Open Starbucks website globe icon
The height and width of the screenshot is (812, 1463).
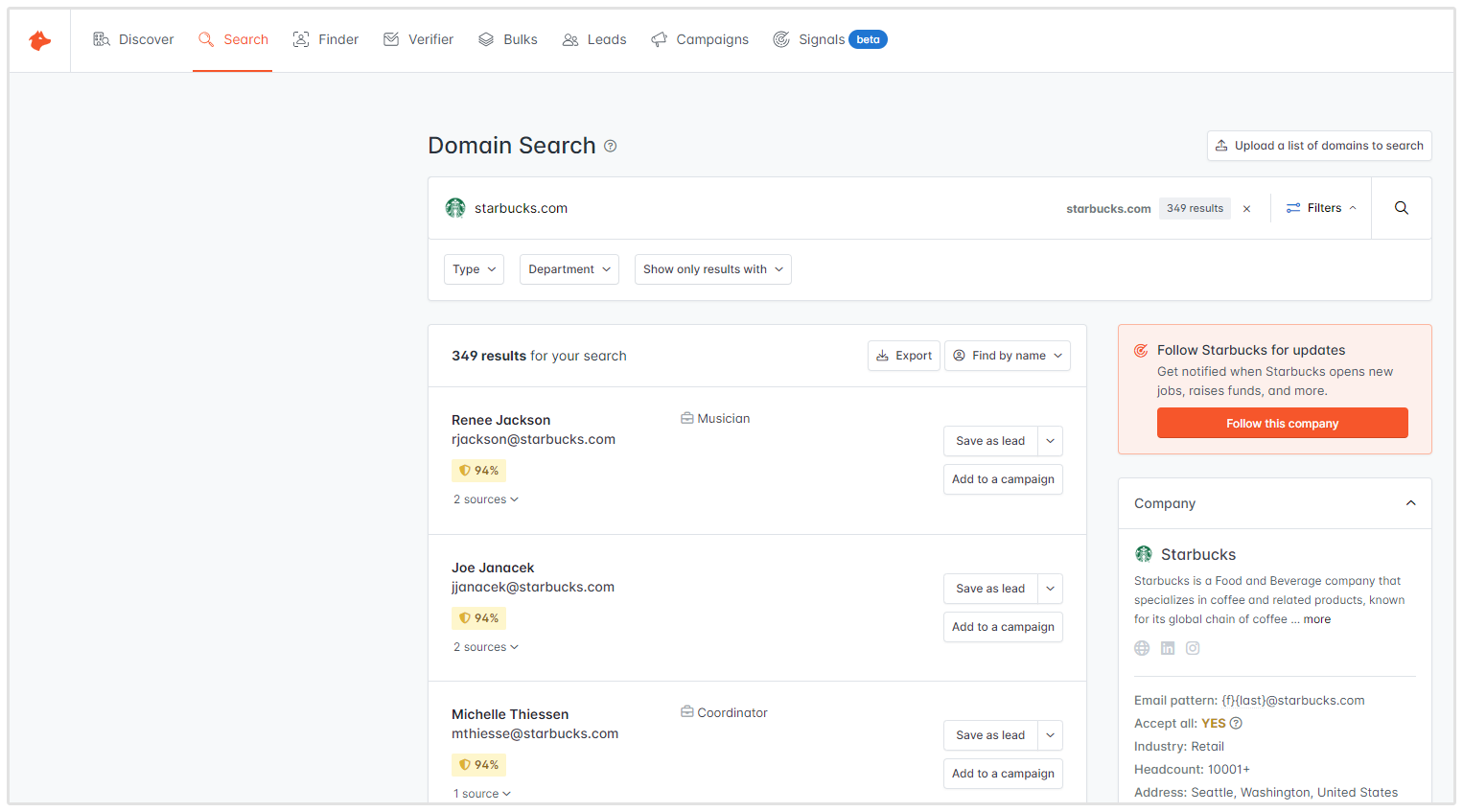coord(1142,648)
